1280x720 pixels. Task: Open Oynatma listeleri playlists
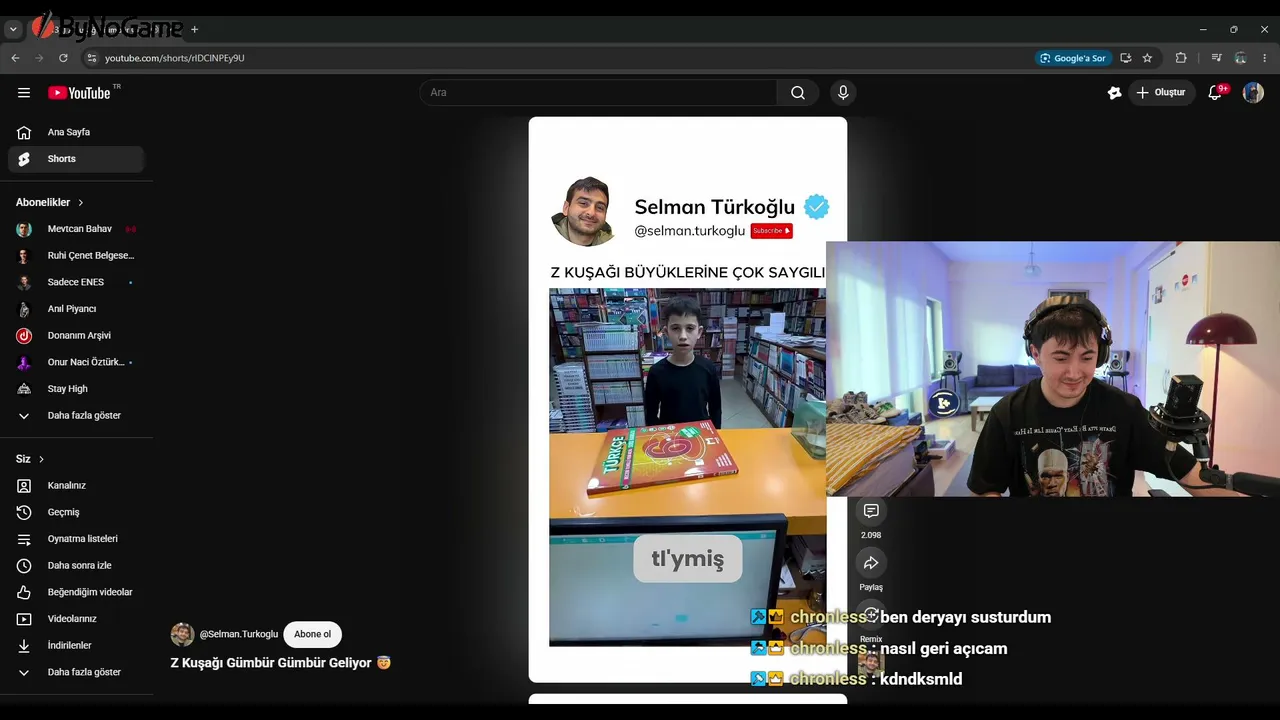pyautogui.click(x=77, y=539)
